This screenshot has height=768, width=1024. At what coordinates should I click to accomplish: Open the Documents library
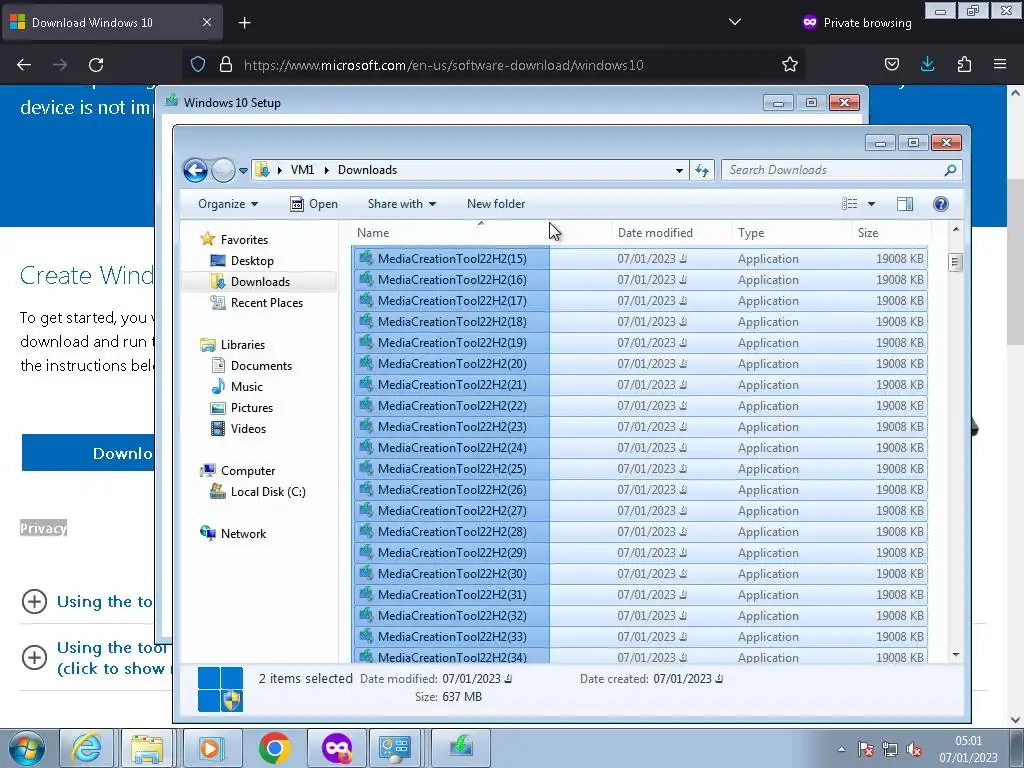click(261, 366)
